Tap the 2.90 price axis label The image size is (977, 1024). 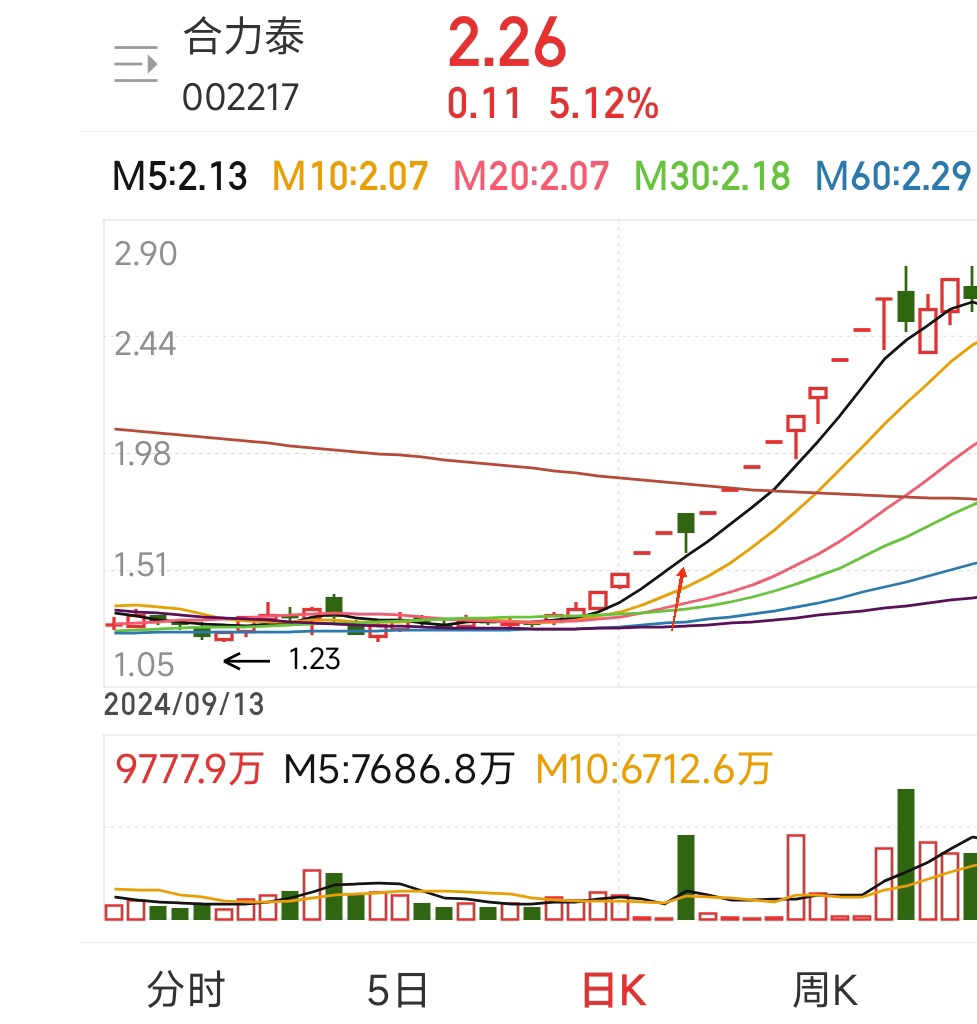coord(146,253)
